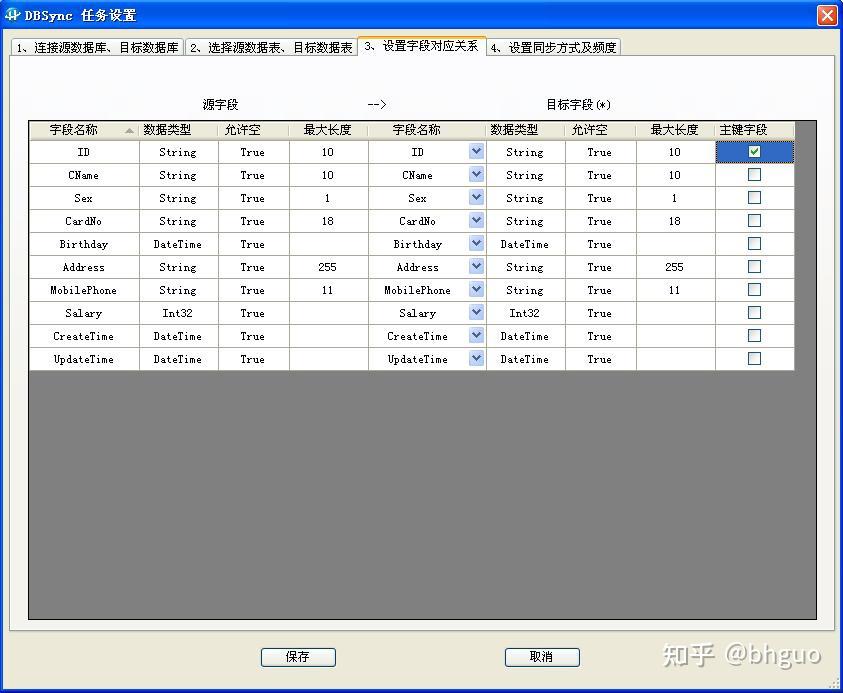This screenshot has width=843, height=693.
Task: Click the sort arrow on 字段名称 column header
Action: [129, 129]
